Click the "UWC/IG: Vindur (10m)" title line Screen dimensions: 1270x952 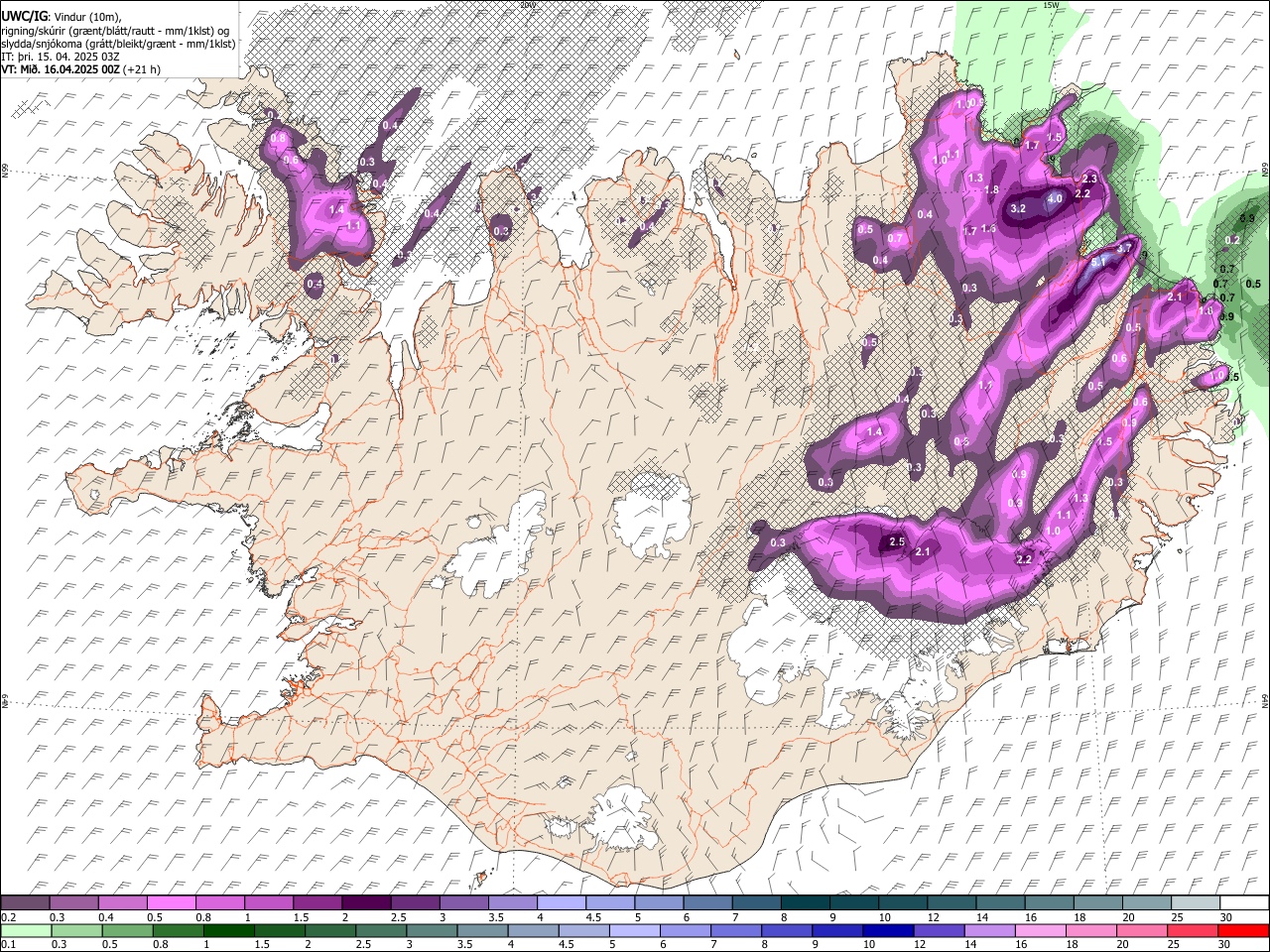point(61,17)
